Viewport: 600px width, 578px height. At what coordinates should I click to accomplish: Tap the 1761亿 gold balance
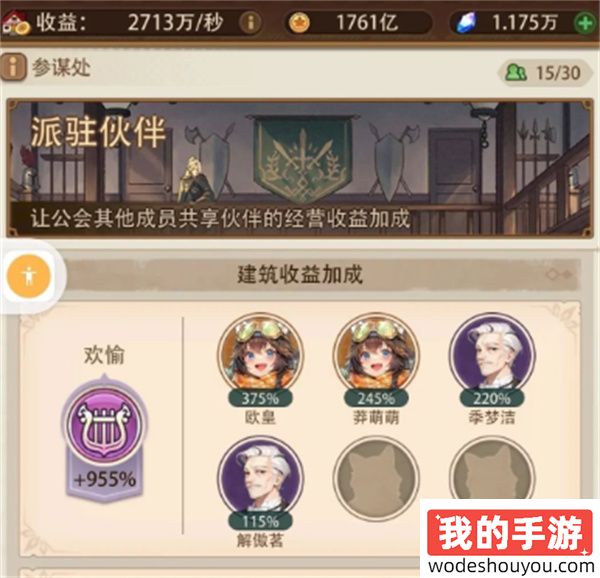coord(367,23)
